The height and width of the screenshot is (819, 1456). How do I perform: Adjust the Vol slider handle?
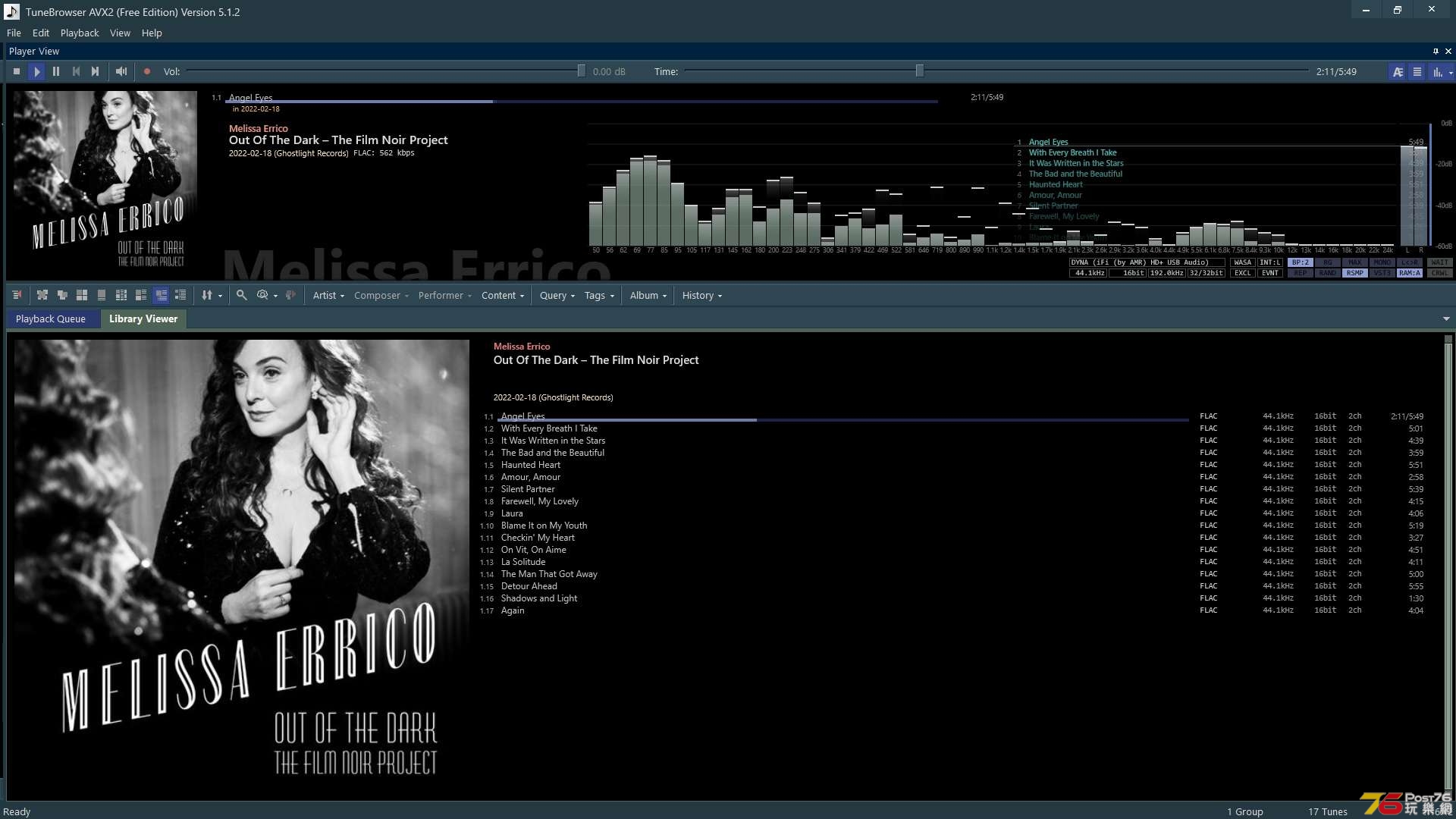[x=581, y=71]
